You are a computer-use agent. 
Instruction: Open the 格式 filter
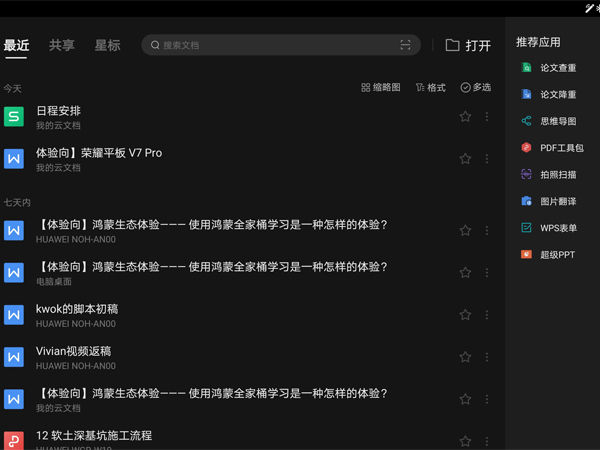pos(431,88)
